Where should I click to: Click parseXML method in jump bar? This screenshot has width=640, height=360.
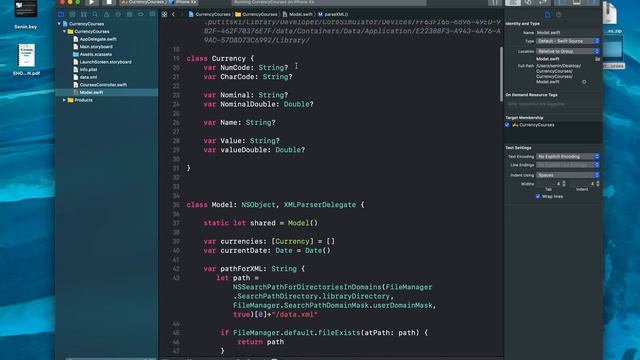[x=333, y=14]
